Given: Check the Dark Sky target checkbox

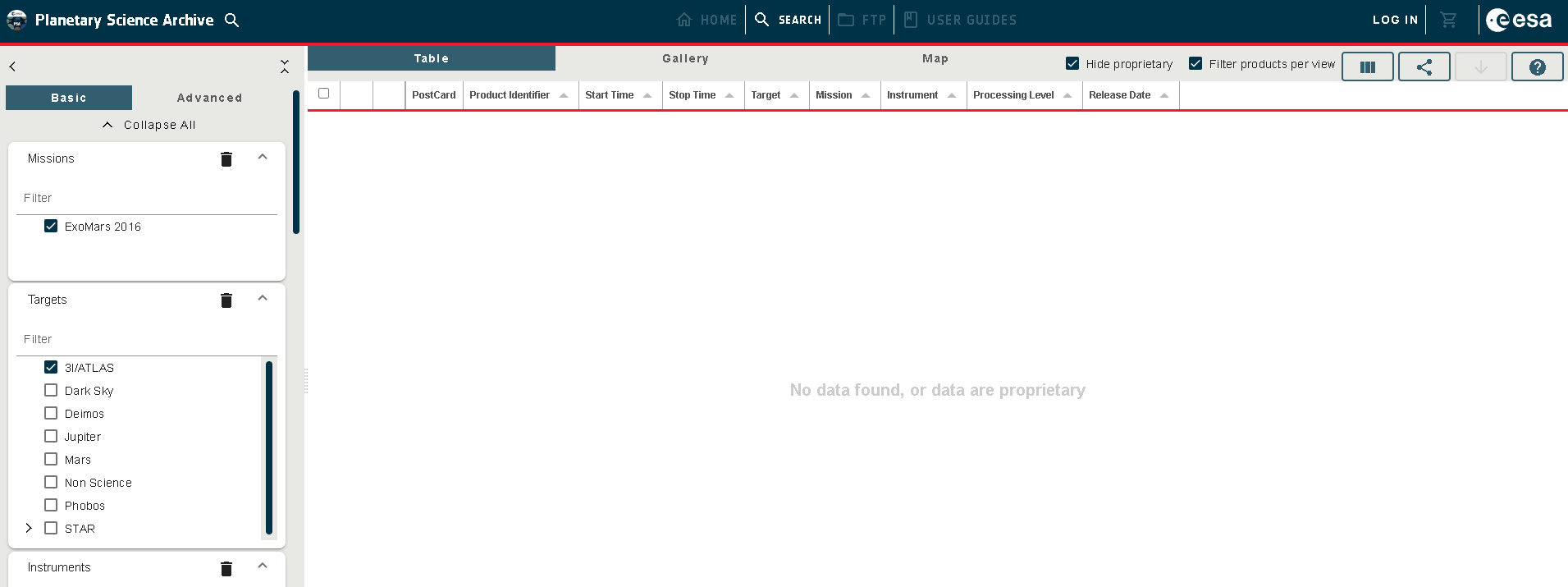Looking at the screenshot, I should click(51, 390).
